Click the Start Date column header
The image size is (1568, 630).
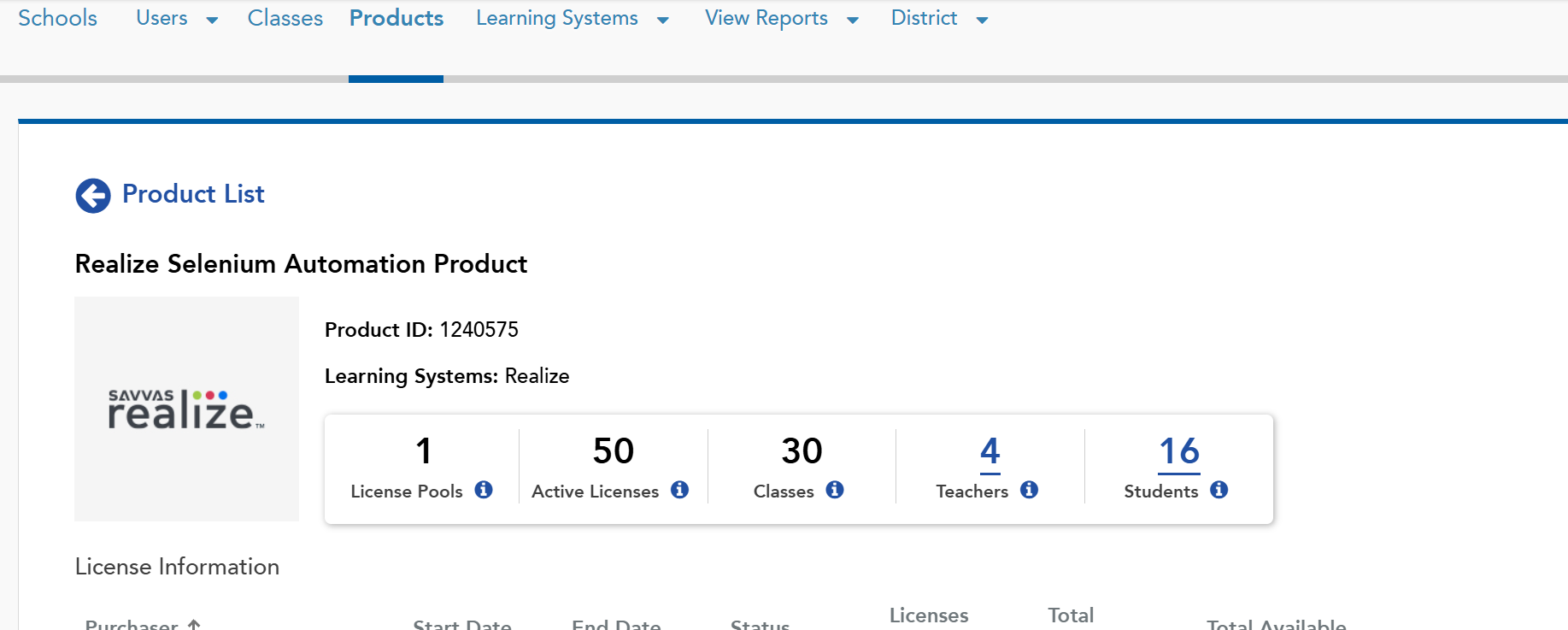(462, 624)
